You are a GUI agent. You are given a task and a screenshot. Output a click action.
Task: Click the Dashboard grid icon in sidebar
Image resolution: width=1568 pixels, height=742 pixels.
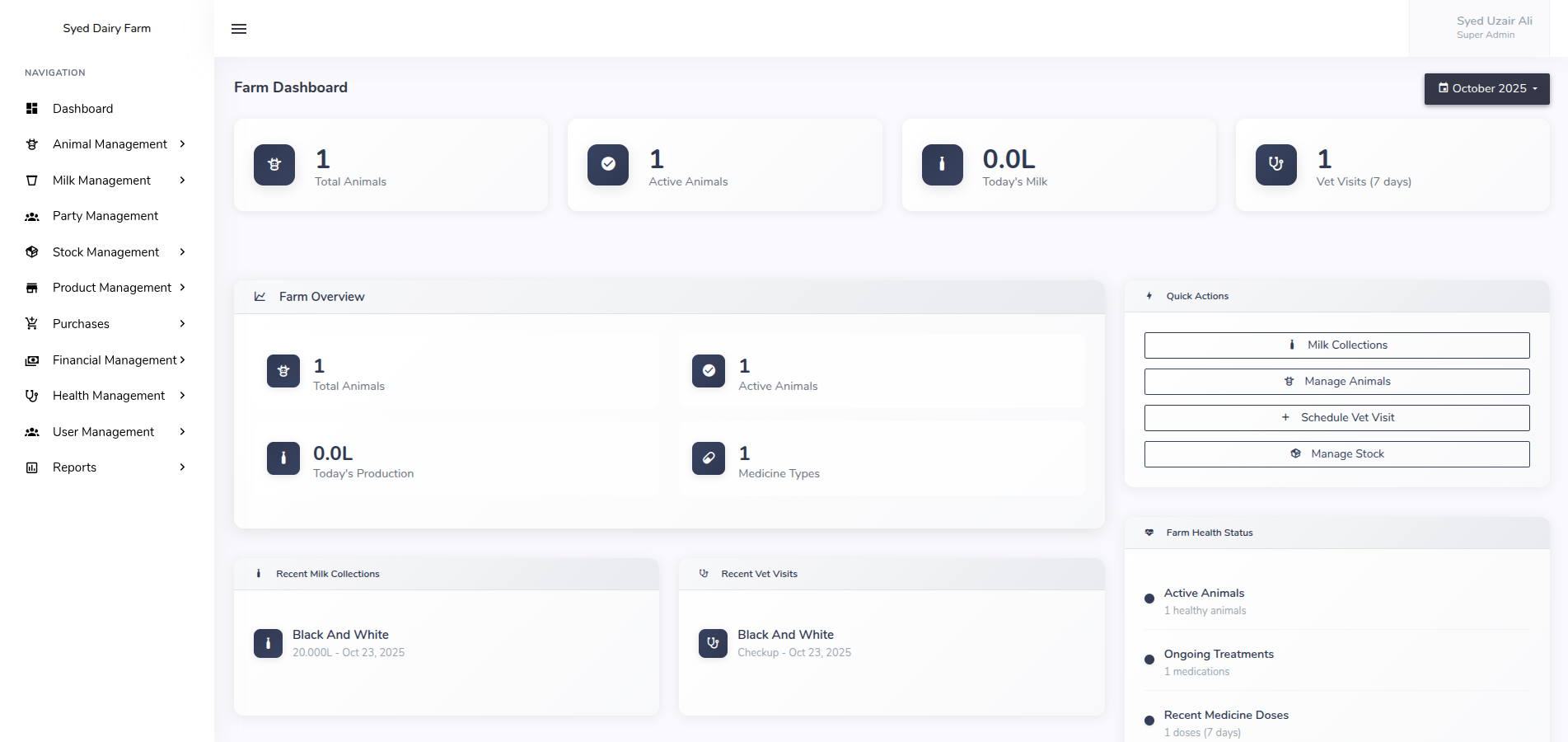[x=32, y=109]
